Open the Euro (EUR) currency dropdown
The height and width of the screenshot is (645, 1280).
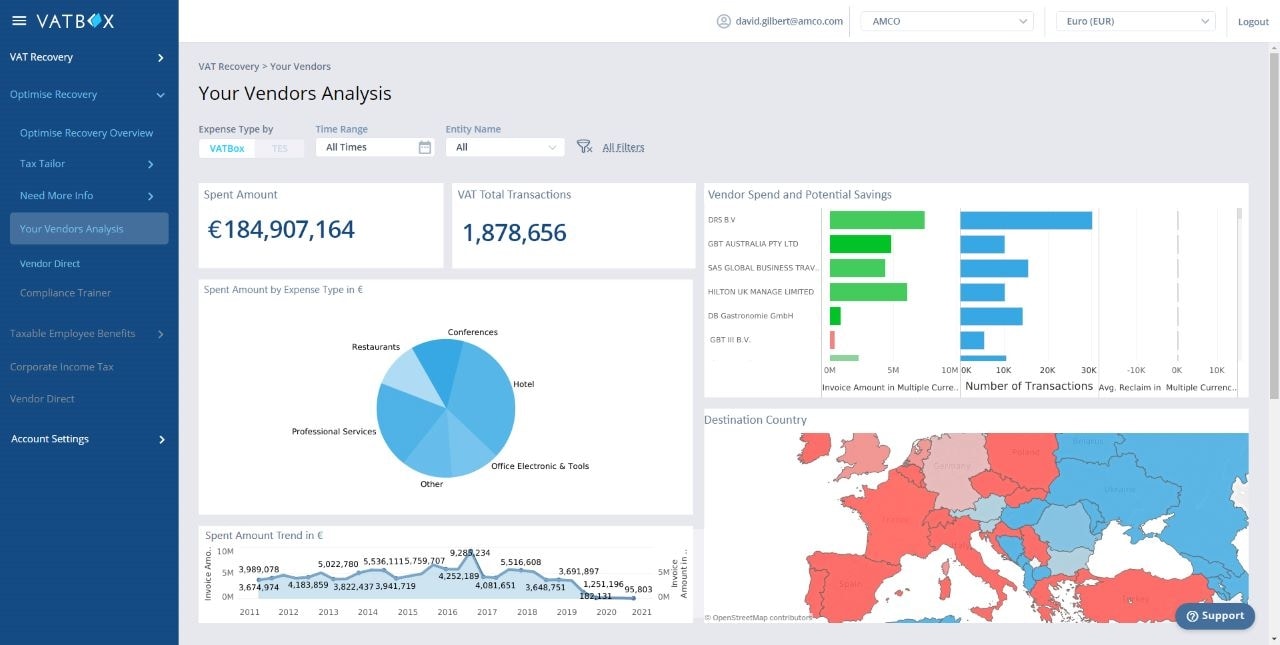coord(1136,21)
